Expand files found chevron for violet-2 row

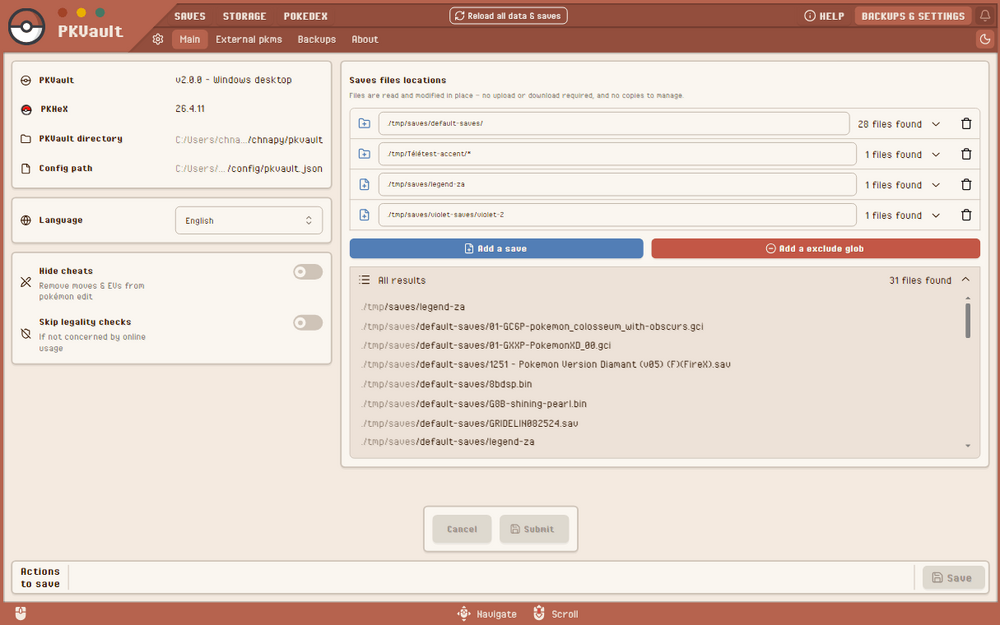coord(936,216)
